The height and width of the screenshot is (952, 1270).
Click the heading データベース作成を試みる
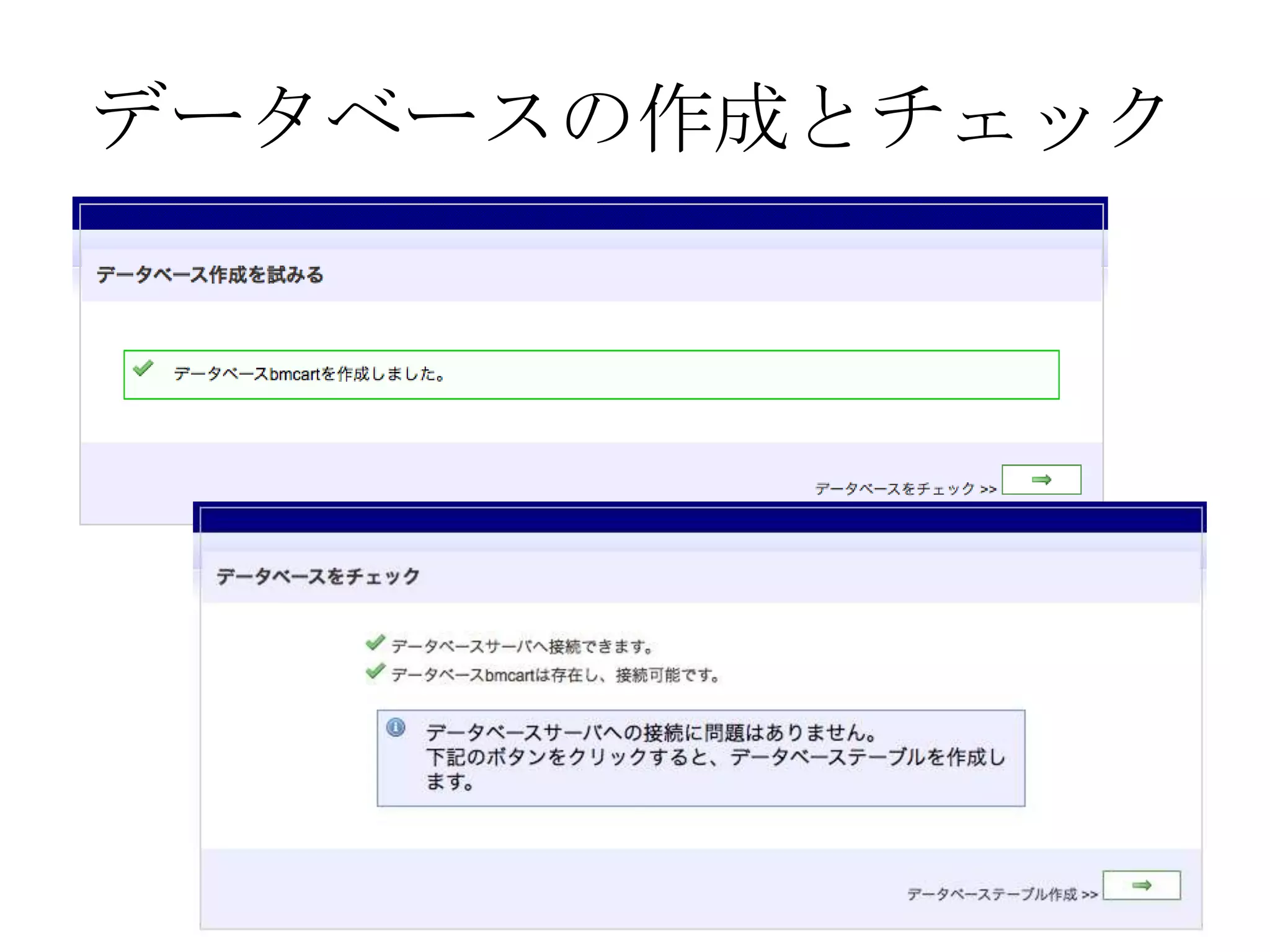pos(210,275)
